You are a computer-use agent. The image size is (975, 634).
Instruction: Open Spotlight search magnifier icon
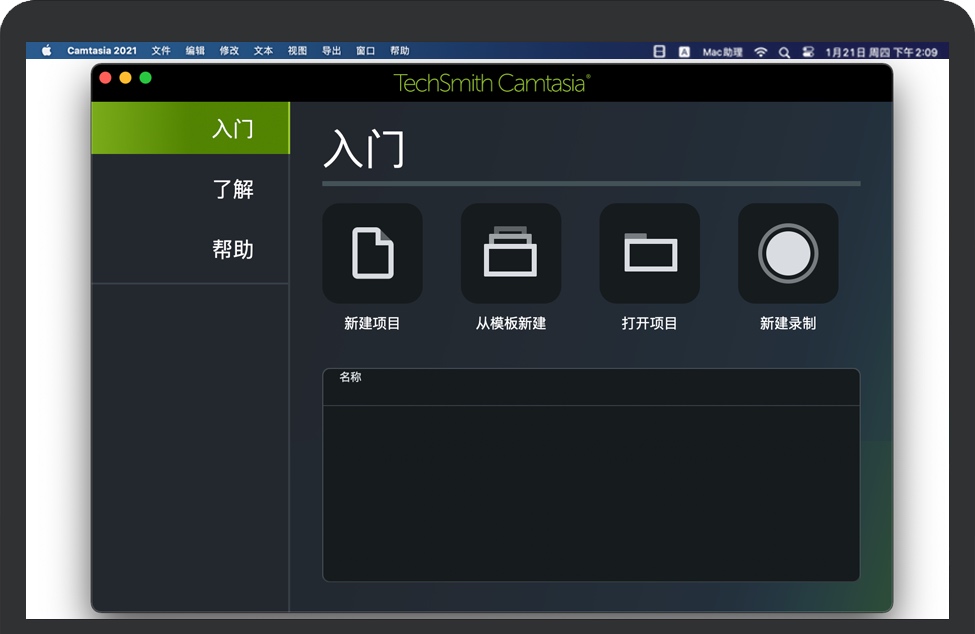click(785, 52)
